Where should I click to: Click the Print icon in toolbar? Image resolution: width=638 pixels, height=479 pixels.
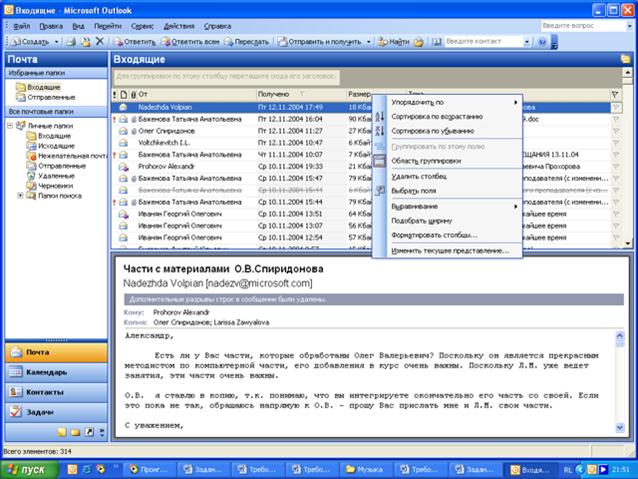pyautogui.click(x=71, y=42)
